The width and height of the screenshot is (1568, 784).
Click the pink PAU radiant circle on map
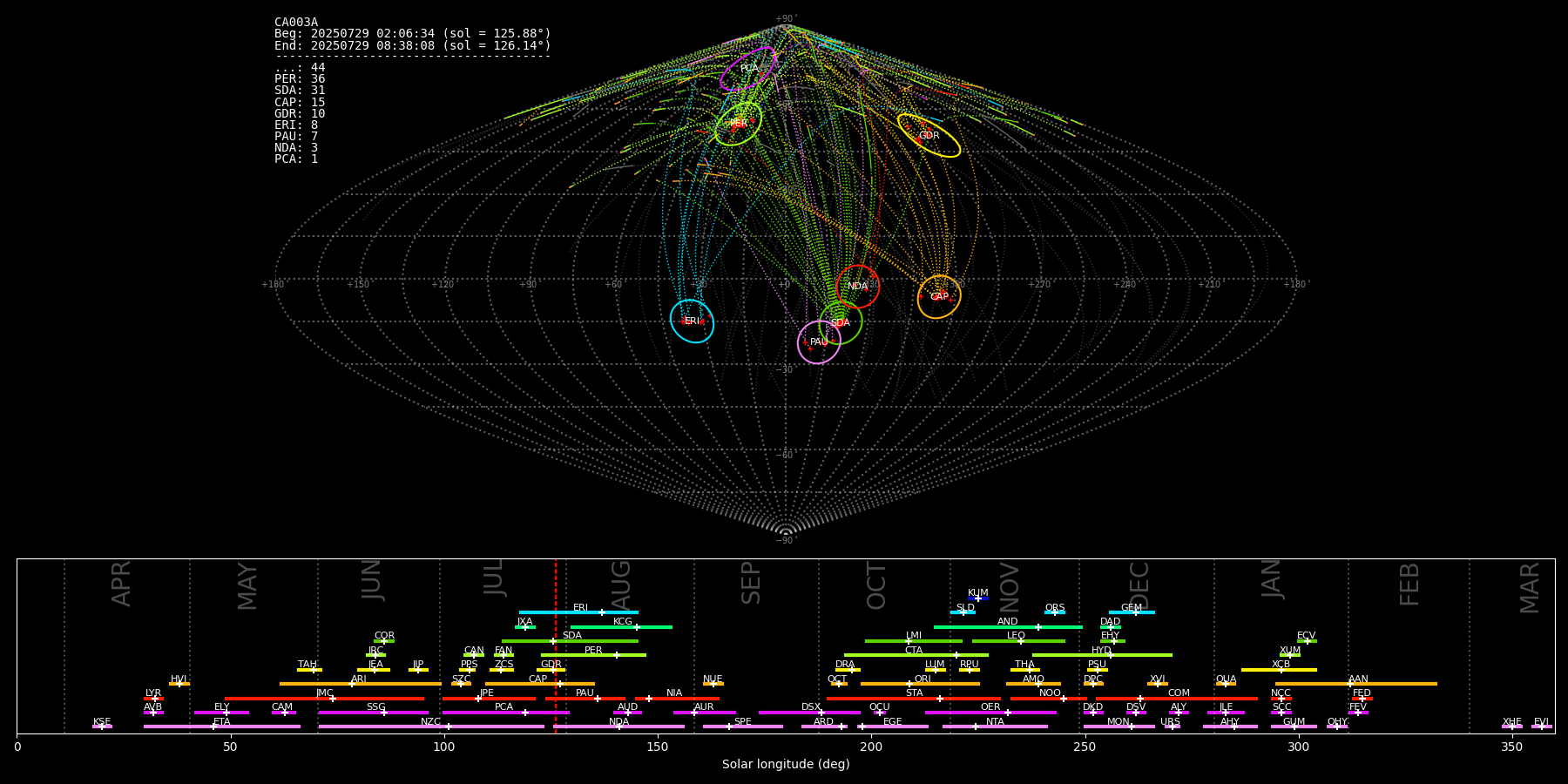pyautogui.click(x=819, y=342)
